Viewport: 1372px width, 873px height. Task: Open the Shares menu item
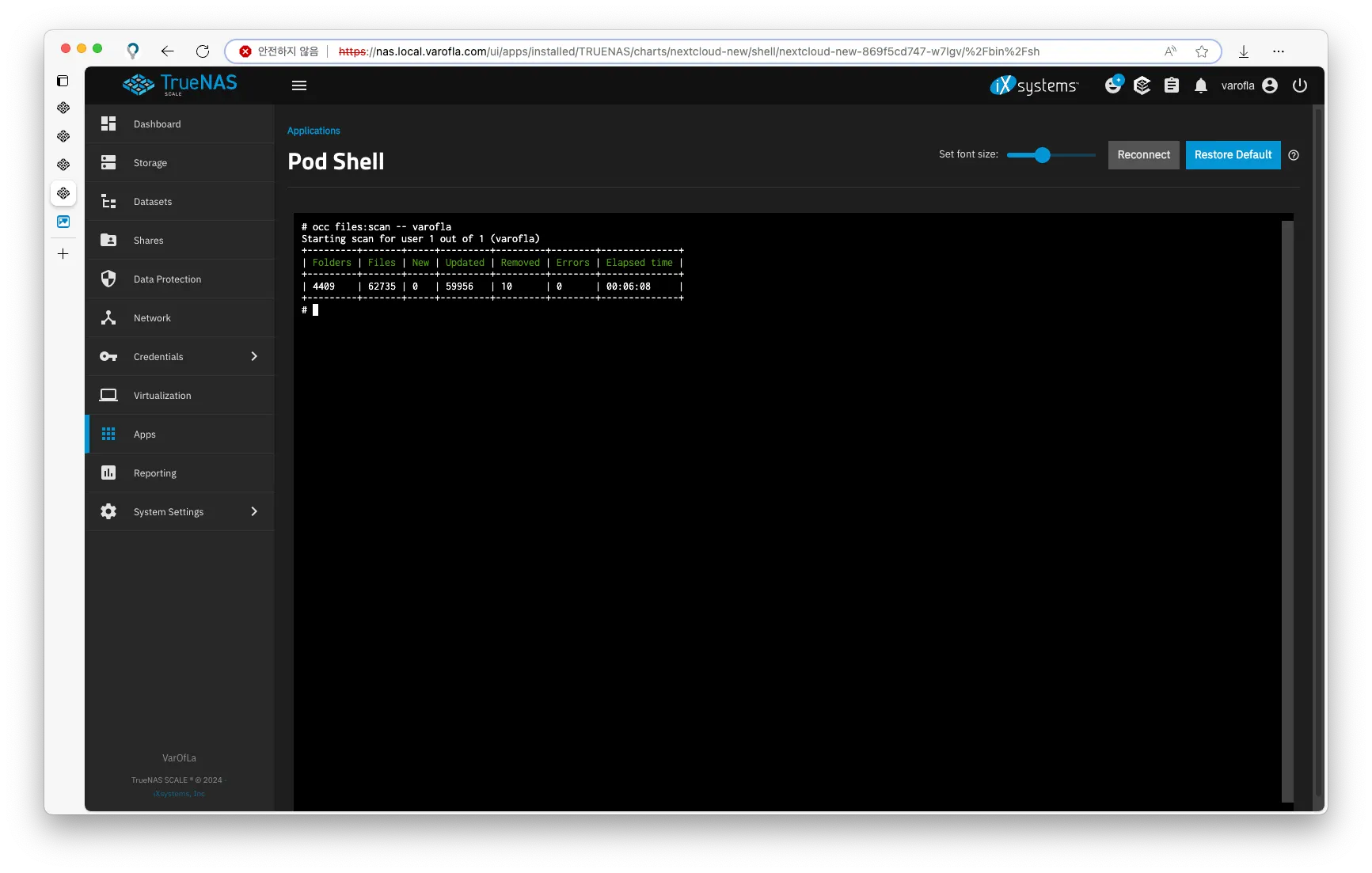click(181, 241)
